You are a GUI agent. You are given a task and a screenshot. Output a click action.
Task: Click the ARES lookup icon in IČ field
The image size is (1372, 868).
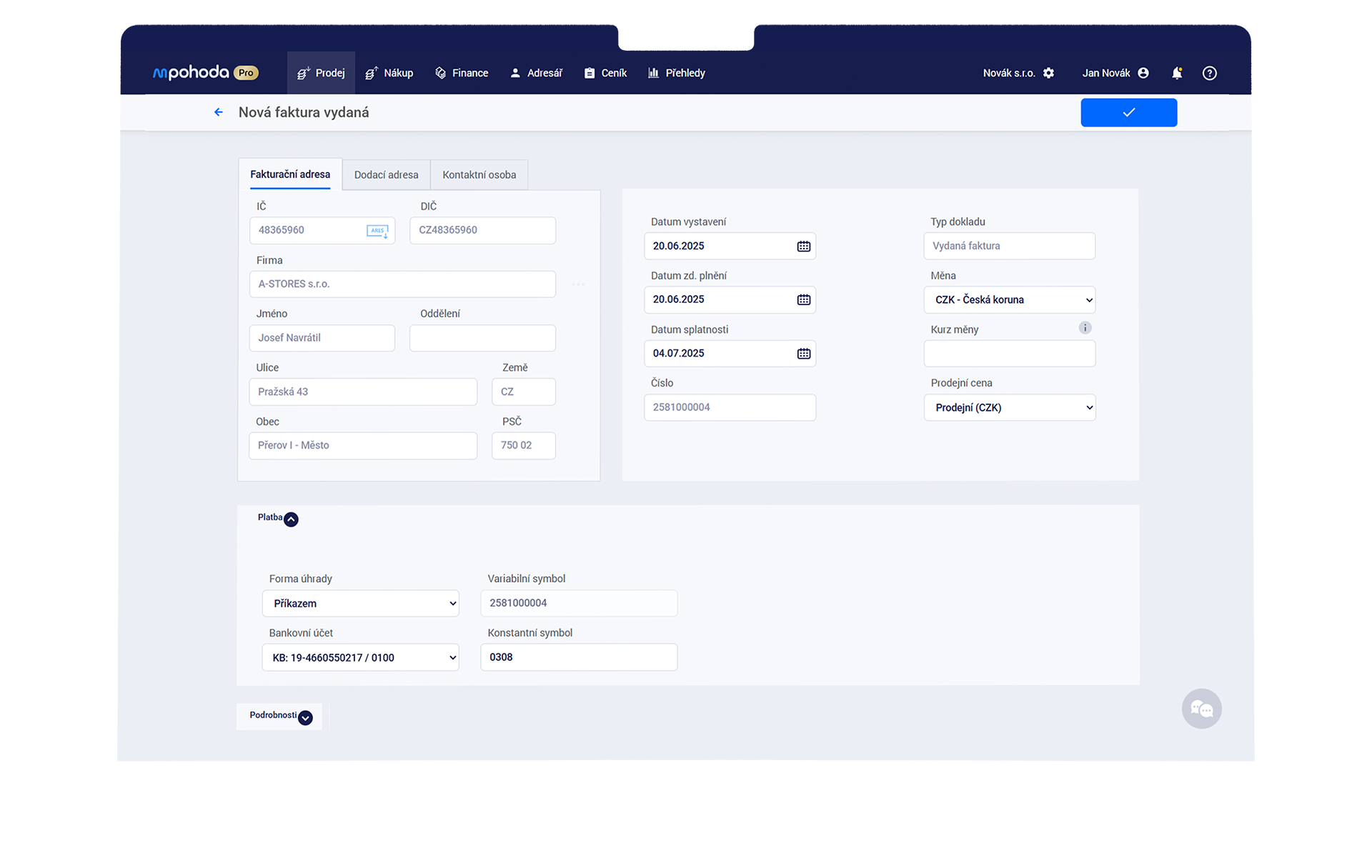pyautogui.click(x=377, y=231)
